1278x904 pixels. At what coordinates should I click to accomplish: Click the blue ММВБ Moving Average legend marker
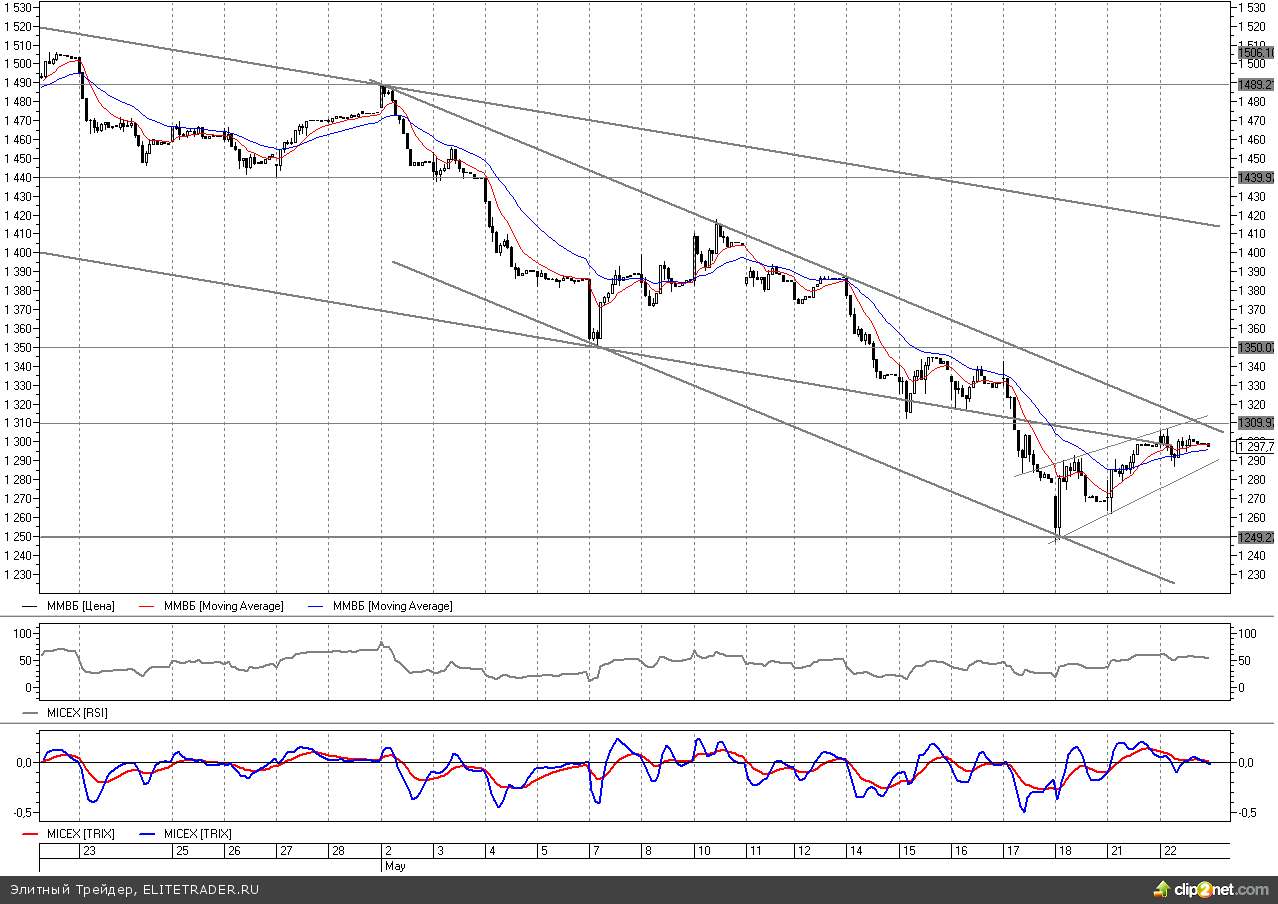pos(318,606)
